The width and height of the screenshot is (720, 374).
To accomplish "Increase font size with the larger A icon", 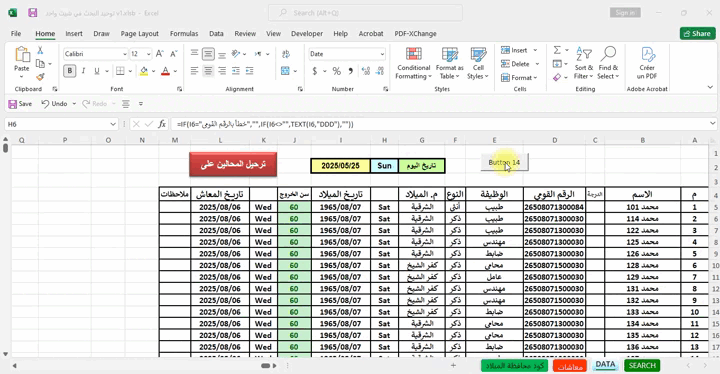I will point(159,54).
